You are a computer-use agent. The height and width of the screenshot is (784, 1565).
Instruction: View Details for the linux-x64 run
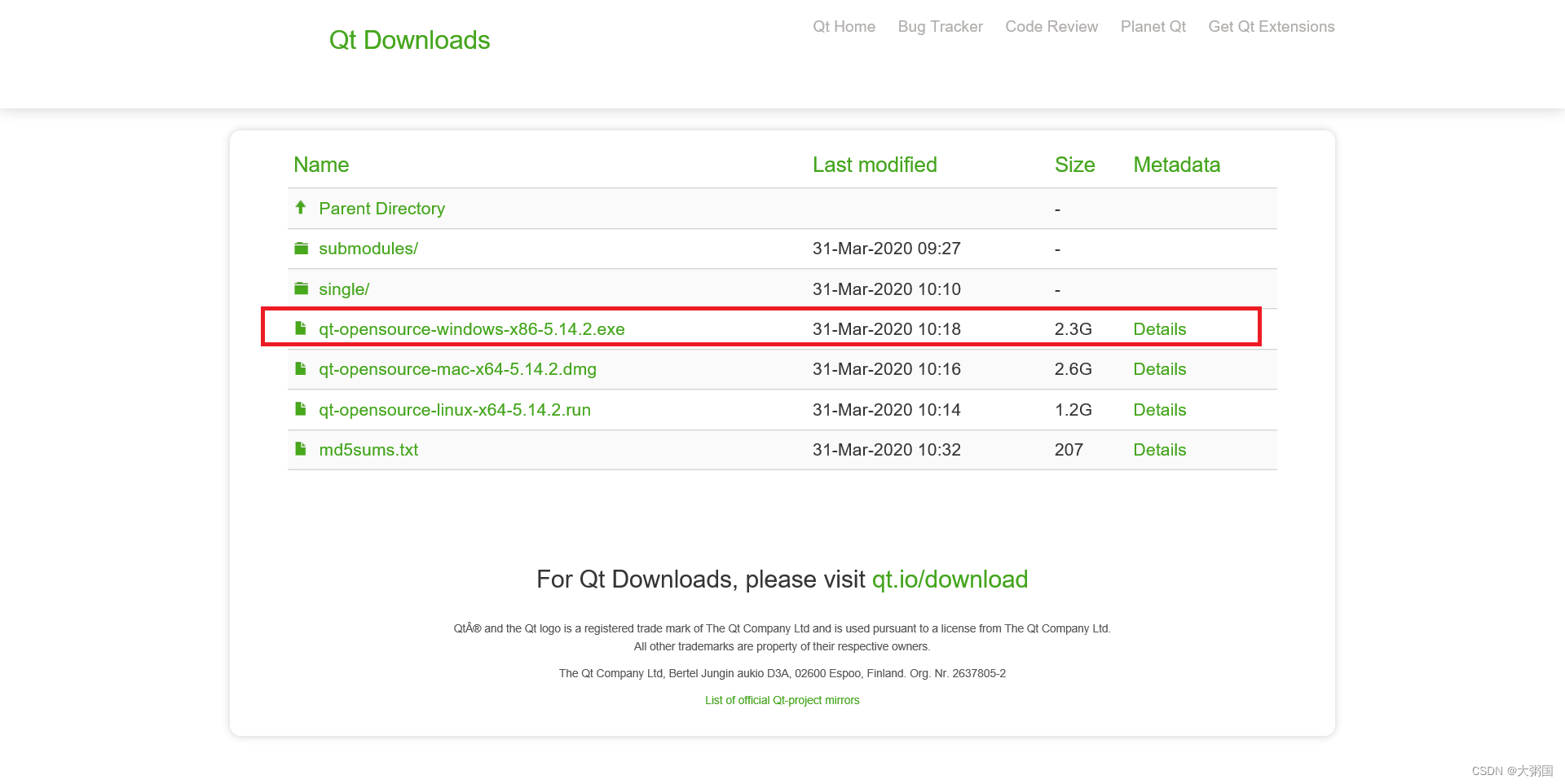click(1159, 410)
